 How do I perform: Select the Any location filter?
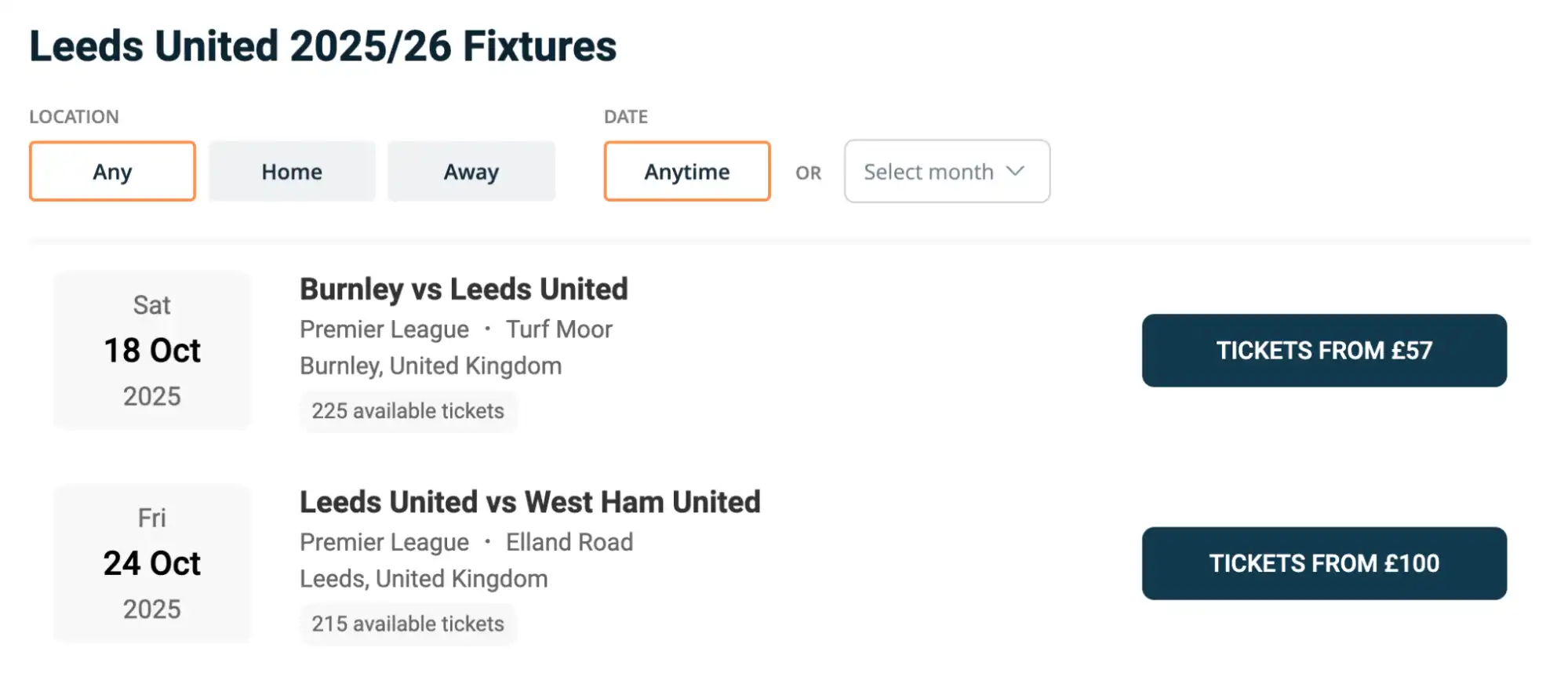click(x=111, y=171)
